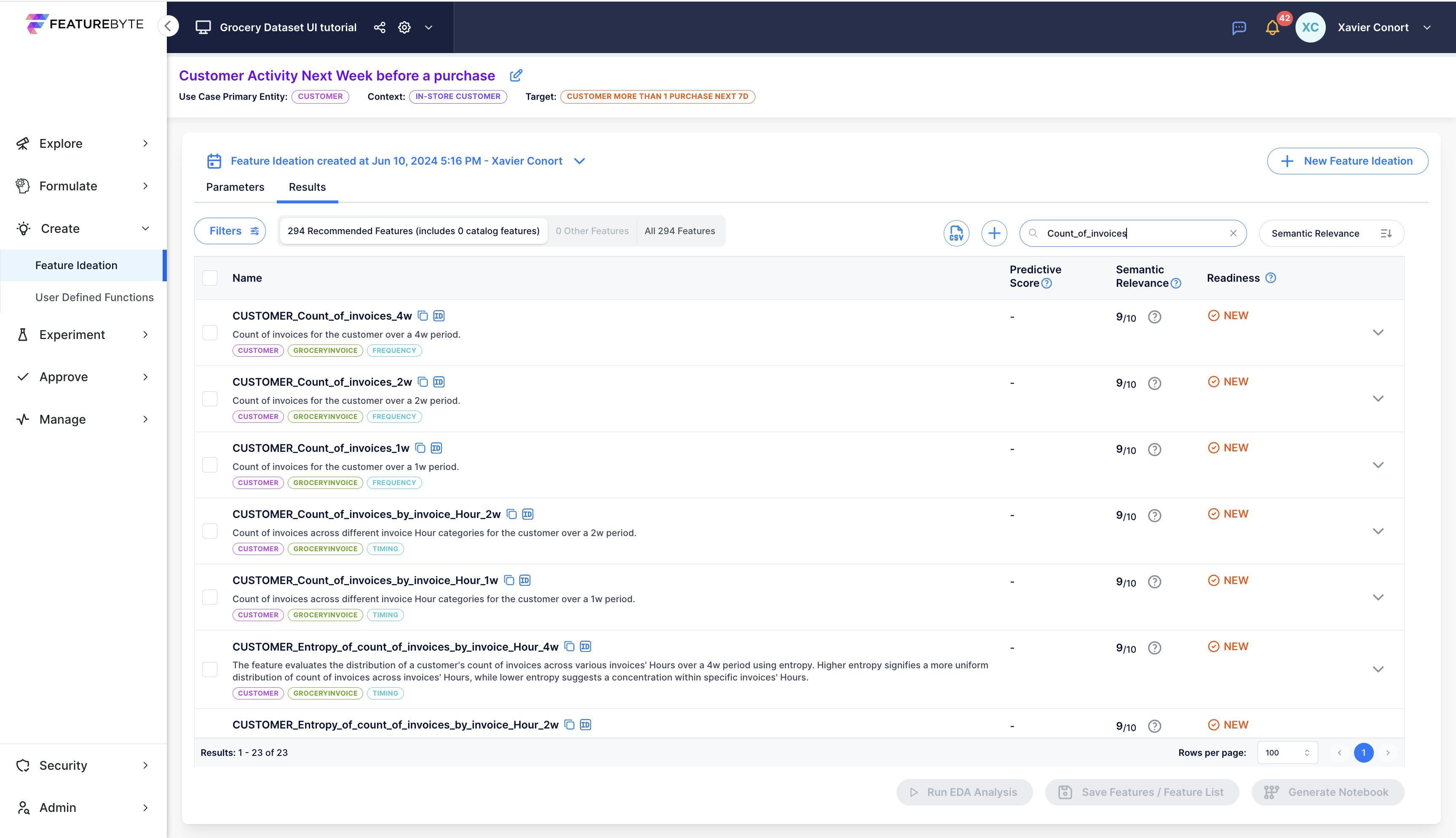
Task: Go to previous results page arrow
Action: (x=1340, y=753)
